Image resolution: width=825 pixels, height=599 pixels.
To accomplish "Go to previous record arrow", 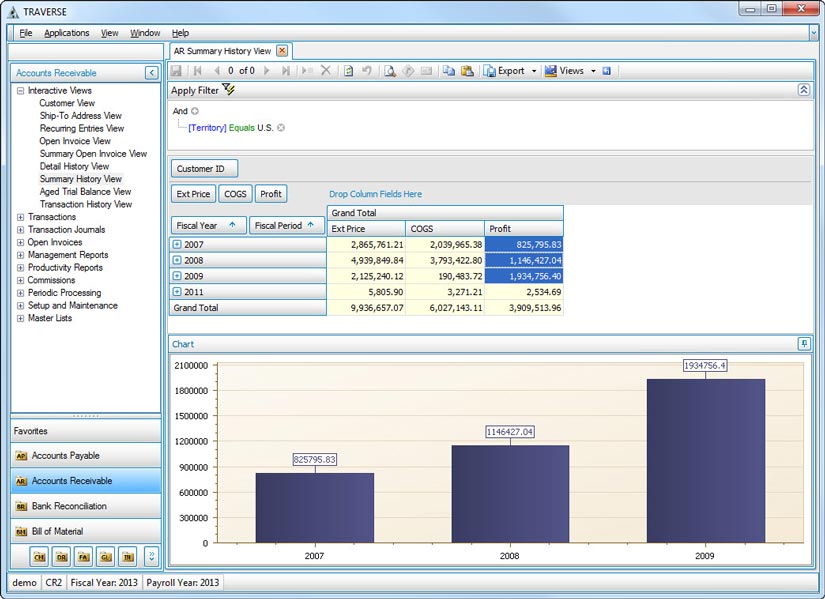I will 216,71.
